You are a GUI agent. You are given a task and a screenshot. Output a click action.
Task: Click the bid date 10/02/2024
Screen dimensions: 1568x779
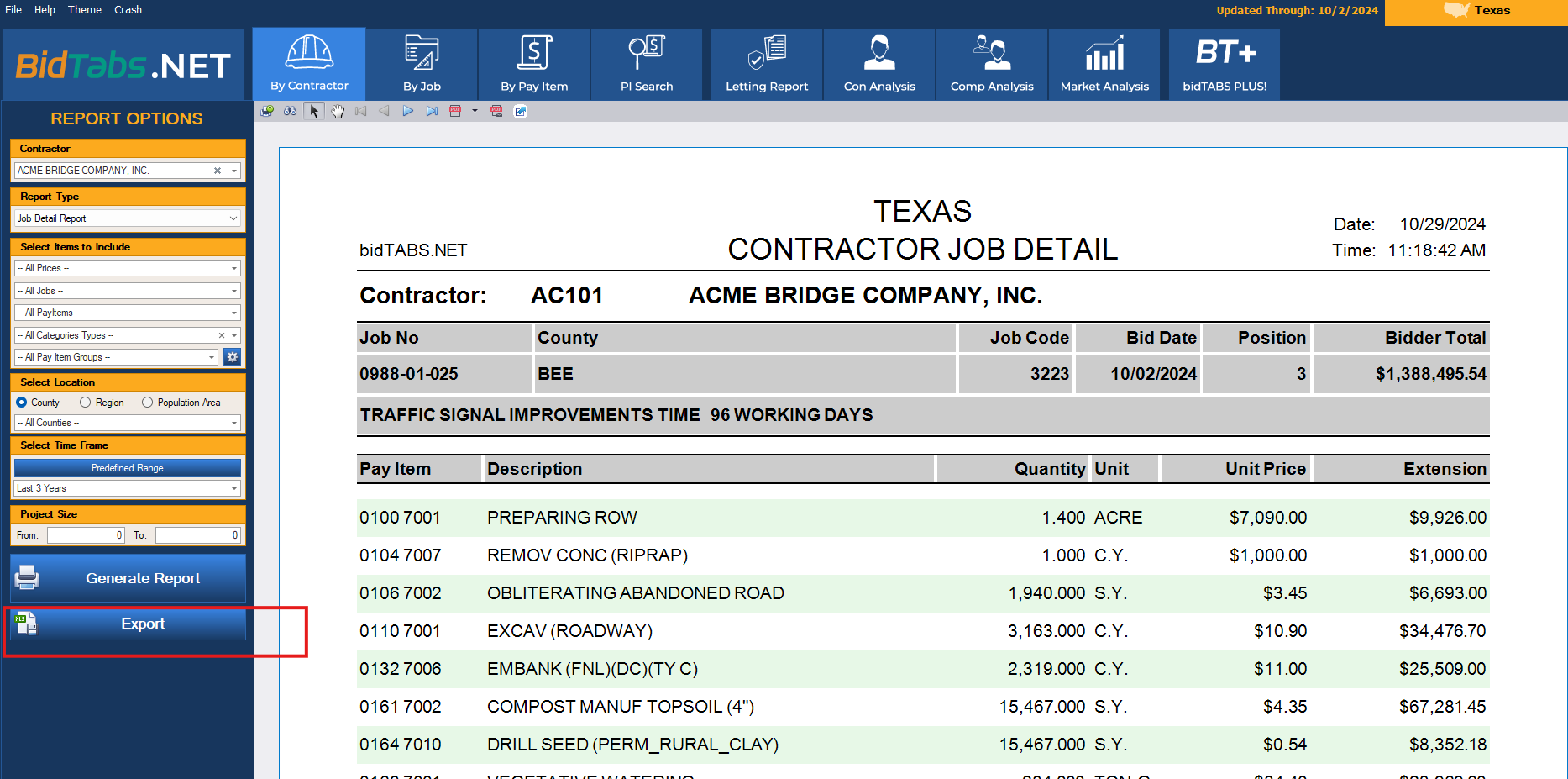pyautogui.click(x=1153, y=374)
